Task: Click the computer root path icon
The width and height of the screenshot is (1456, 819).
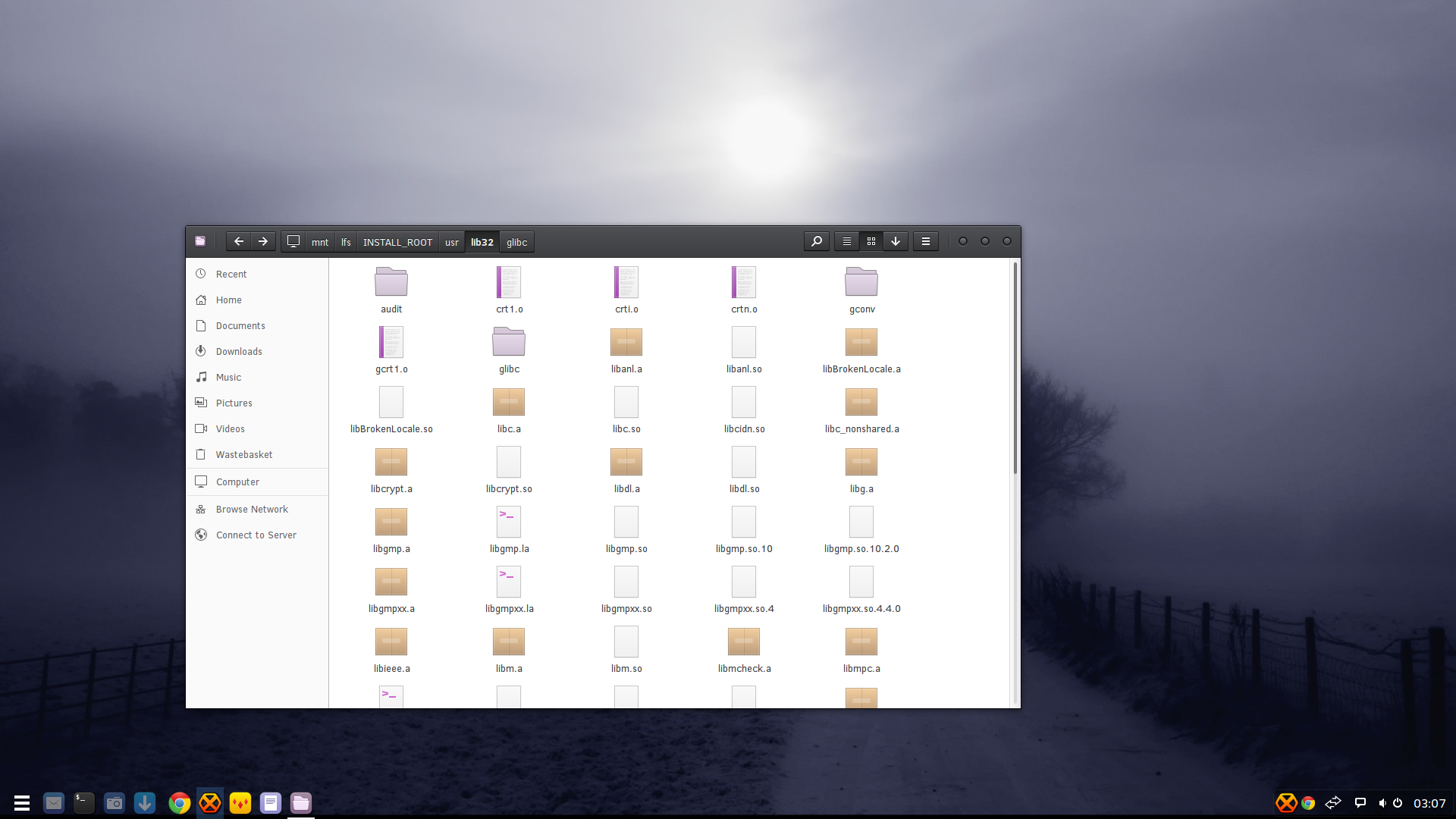Action: (x=293, y=242)
